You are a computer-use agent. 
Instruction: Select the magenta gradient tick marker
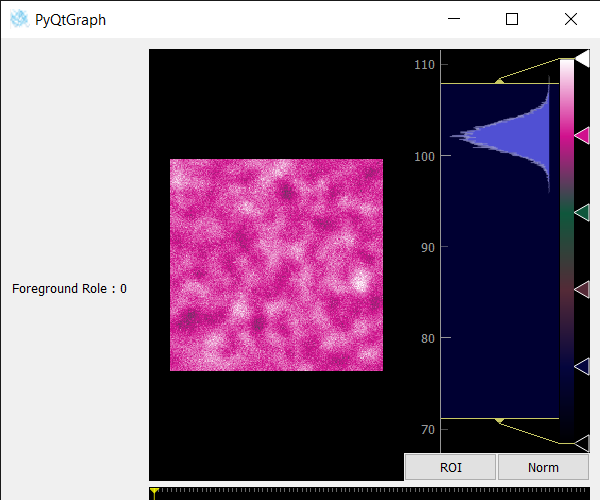click(582, 135)
